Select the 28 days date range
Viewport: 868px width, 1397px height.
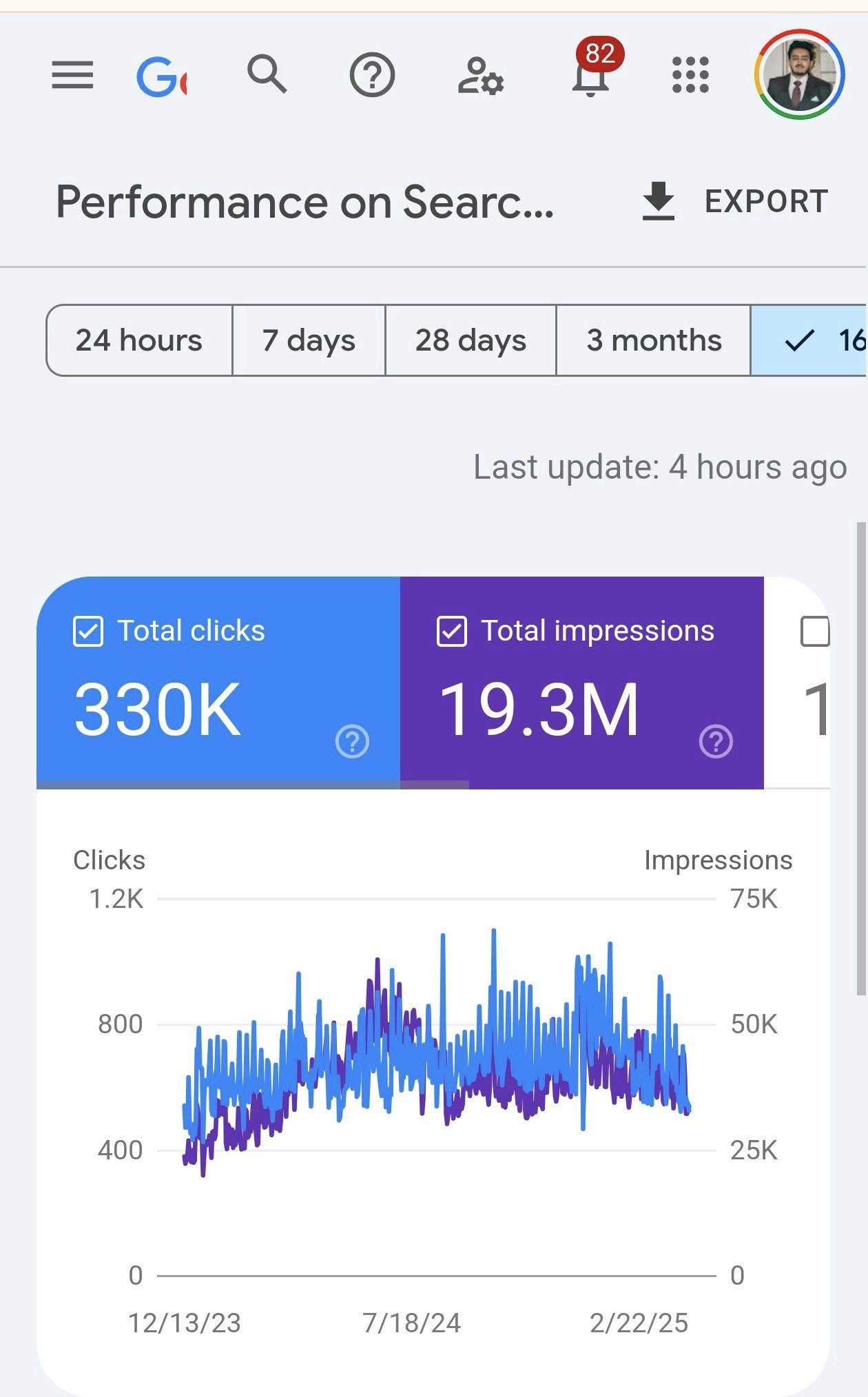pos(471,340)
